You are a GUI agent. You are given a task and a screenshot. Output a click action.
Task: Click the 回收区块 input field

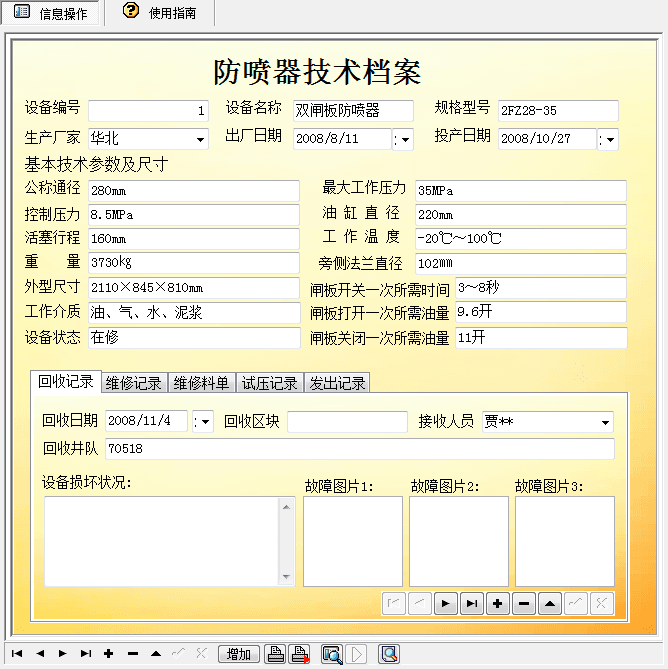pos(347,422)
